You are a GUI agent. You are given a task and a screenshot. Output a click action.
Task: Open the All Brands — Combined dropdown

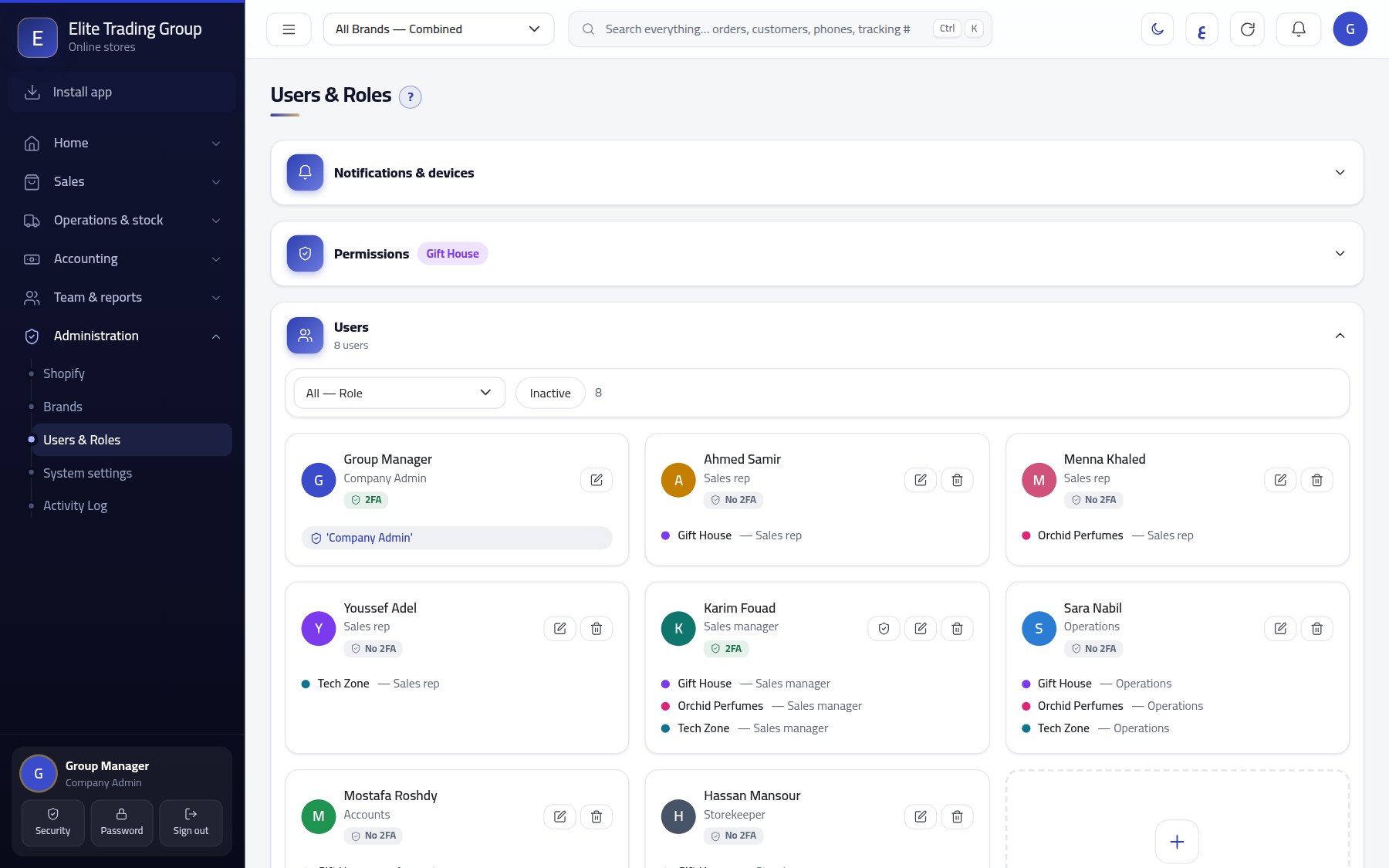[438, 29]
